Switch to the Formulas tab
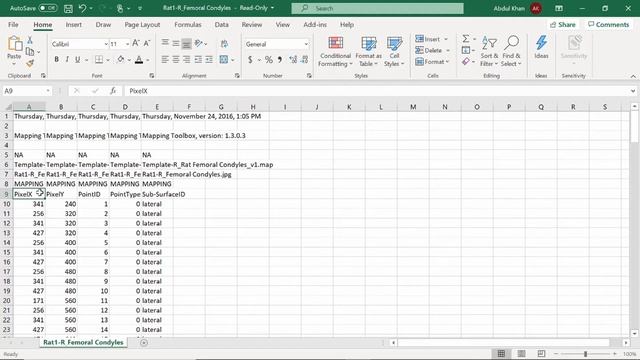This screenshot has height=360, width=640. [x=188, y=24]
